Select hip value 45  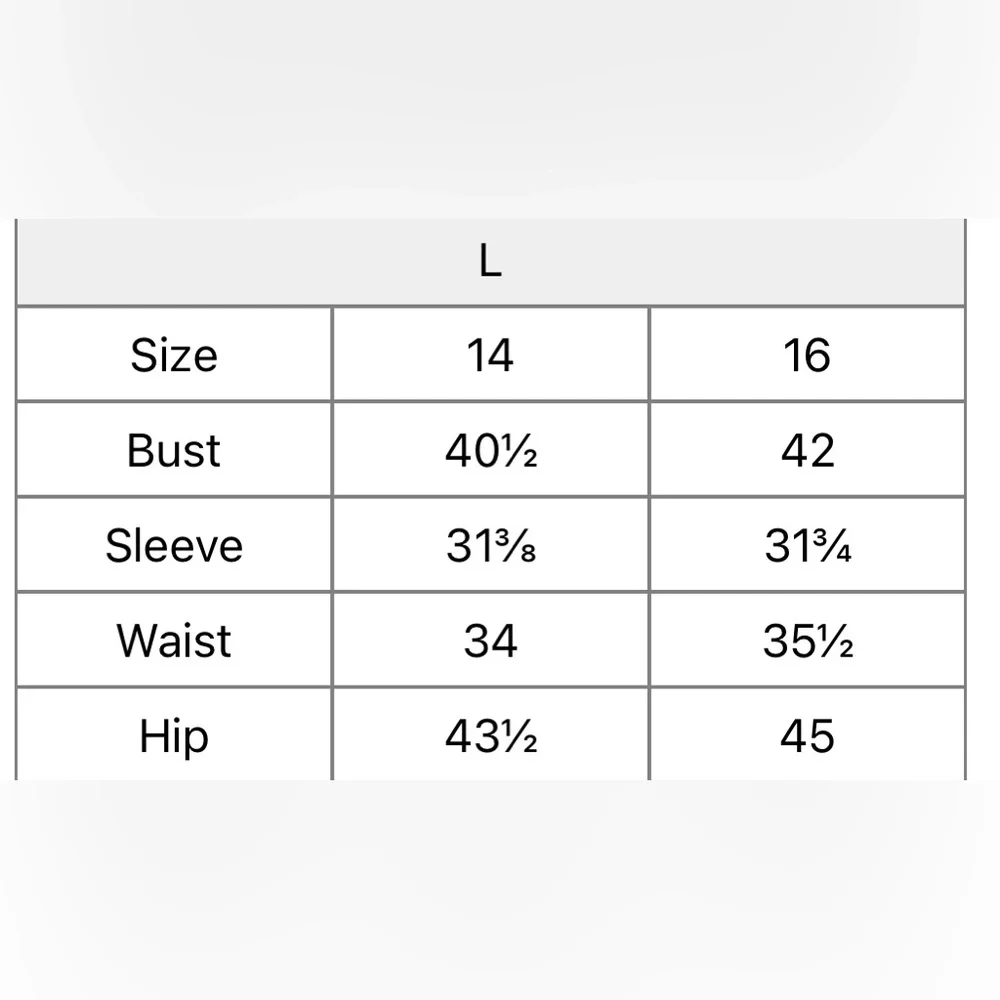tap(807, 734)
